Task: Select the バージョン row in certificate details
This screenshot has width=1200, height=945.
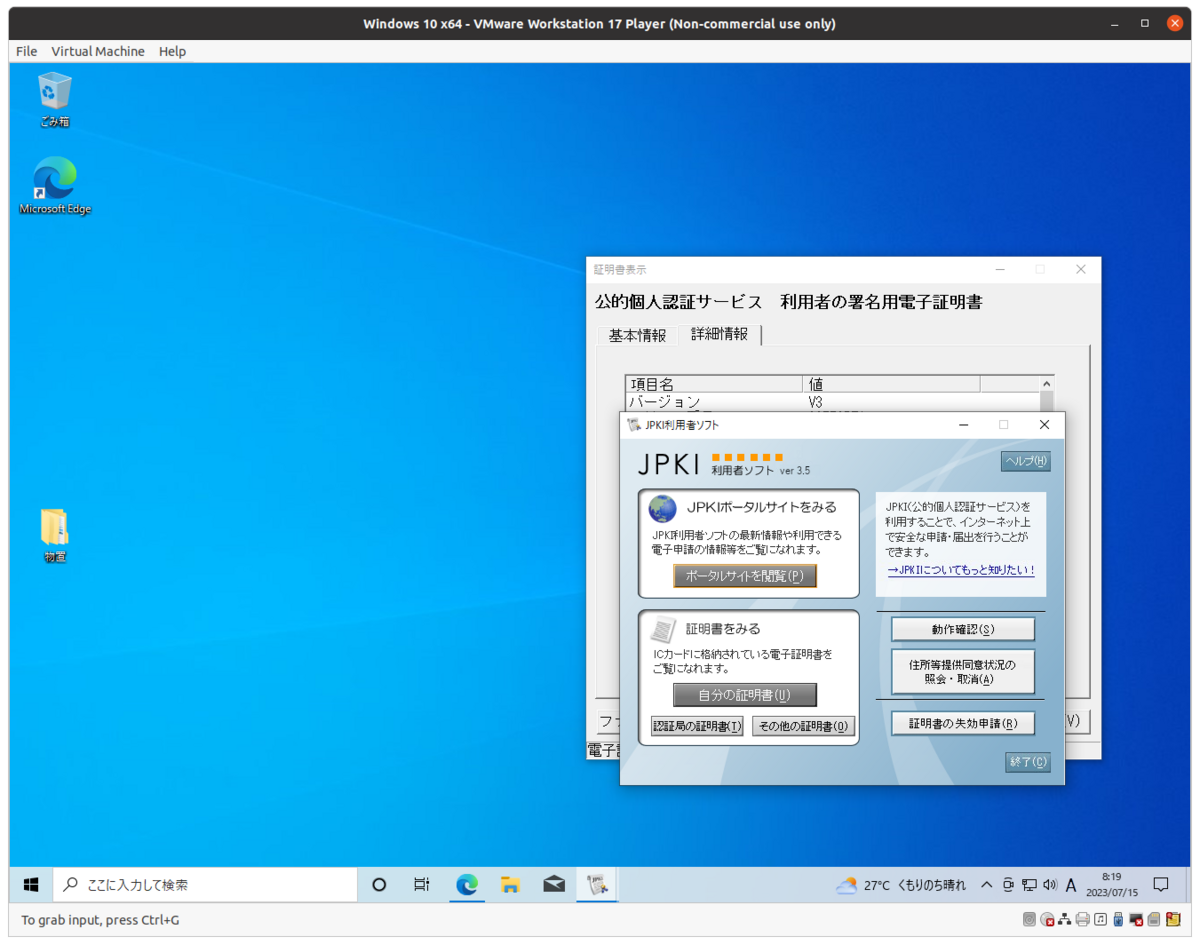Action: 832,402
